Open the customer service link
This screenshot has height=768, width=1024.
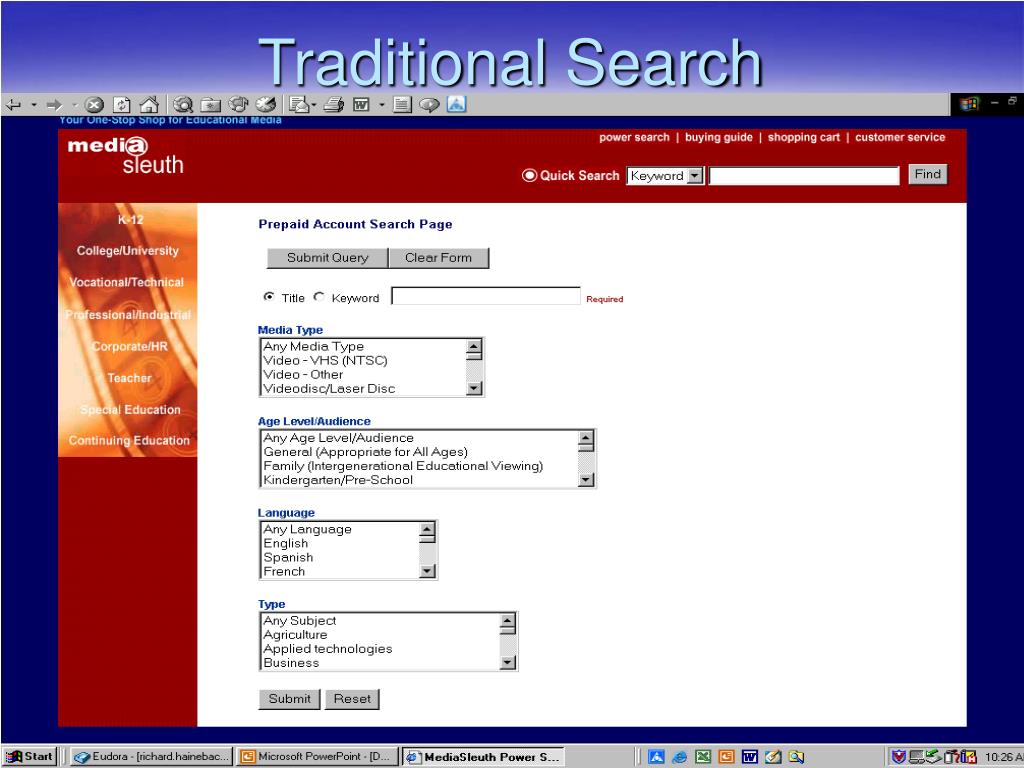pos(900,137)
